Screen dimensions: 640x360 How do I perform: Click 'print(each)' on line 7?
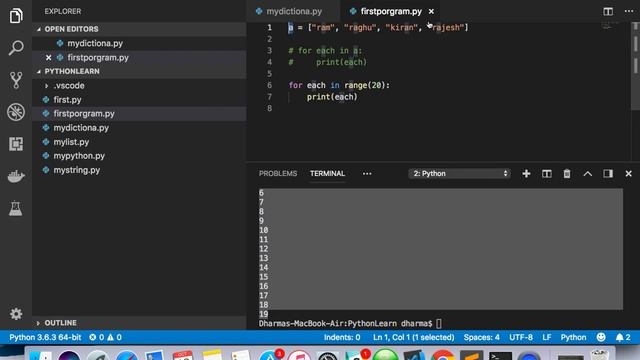[332, 97]
